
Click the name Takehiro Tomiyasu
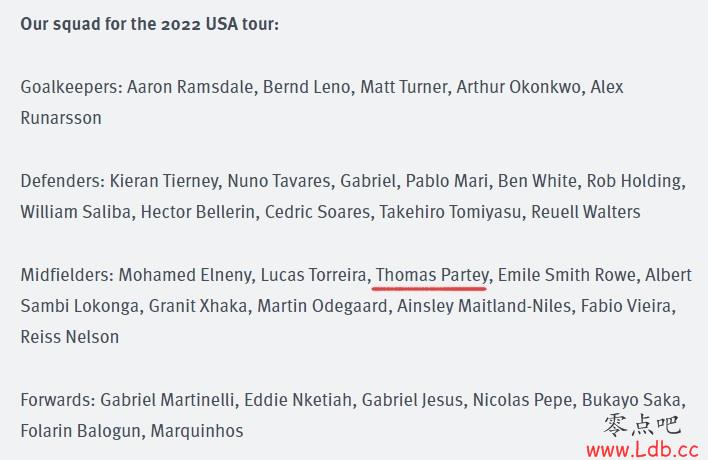click(x=450, y=212)
